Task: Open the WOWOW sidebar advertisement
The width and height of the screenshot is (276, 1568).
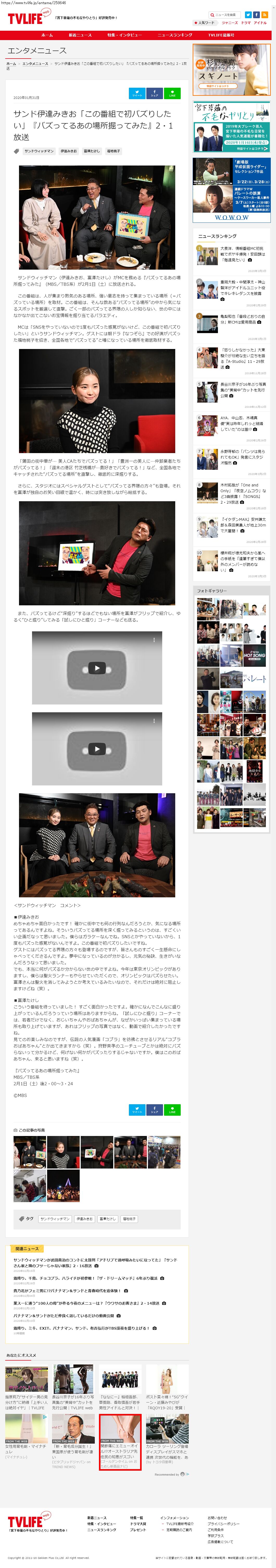Action: point(231,191)
